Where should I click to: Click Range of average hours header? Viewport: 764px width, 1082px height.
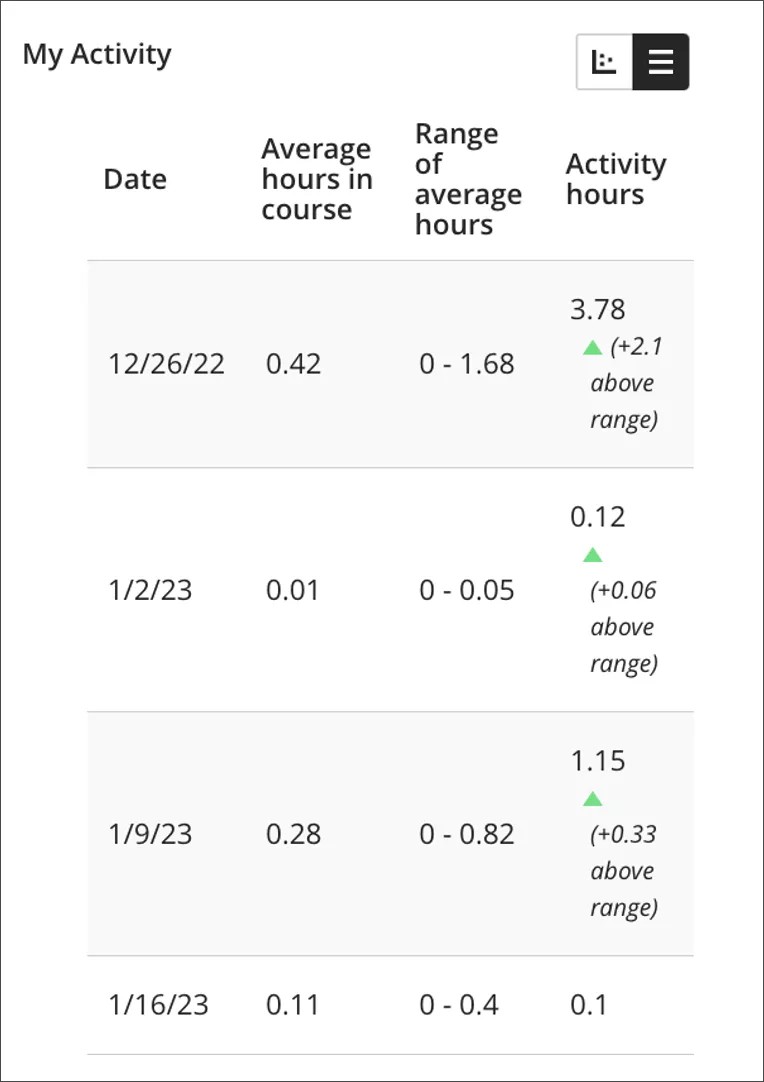(x=468, y=179)
